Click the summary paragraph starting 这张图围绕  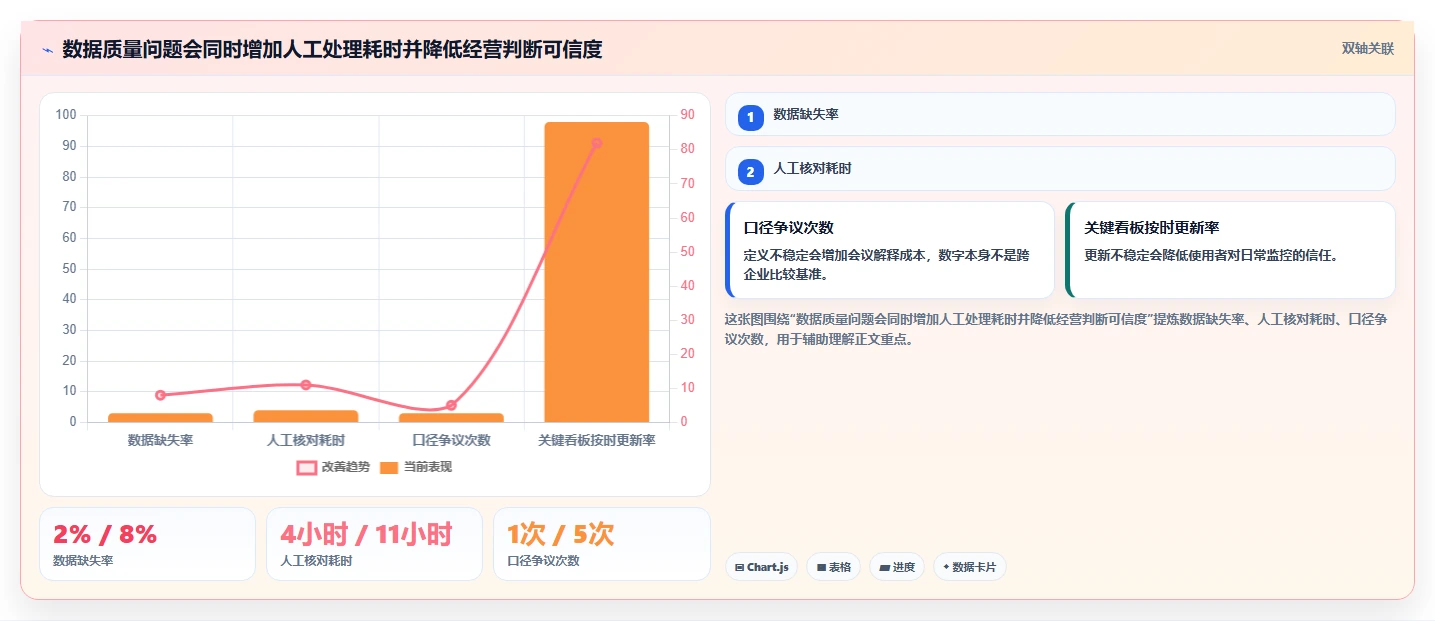tap(1055, 329)
